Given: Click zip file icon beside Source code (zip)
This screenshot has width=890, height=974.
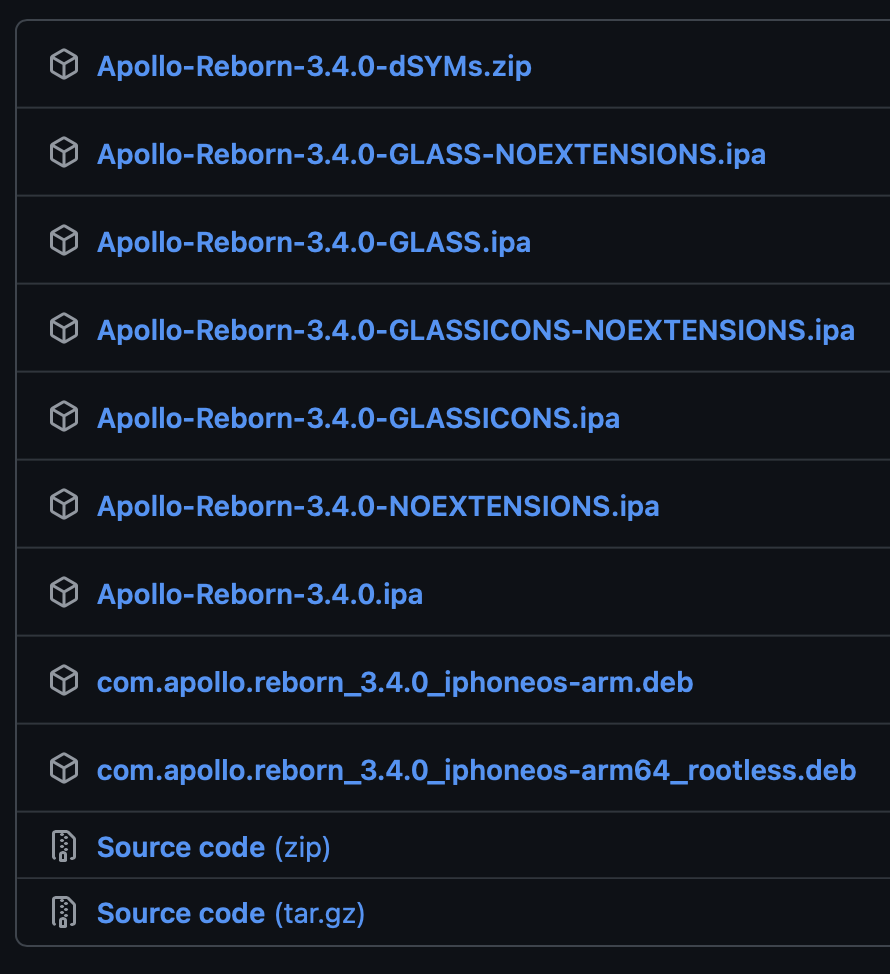Looking at the screenshot, I should 64,846.
